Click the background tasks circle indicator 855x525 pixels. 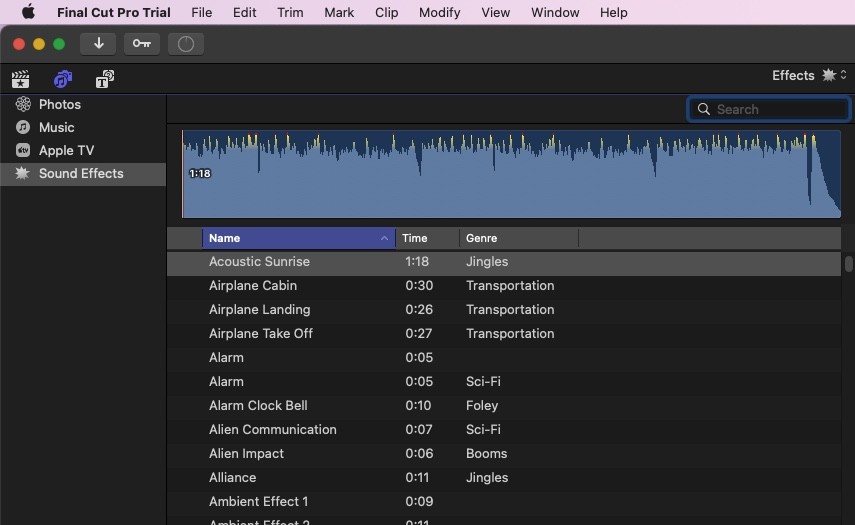[x=185, y=44]
